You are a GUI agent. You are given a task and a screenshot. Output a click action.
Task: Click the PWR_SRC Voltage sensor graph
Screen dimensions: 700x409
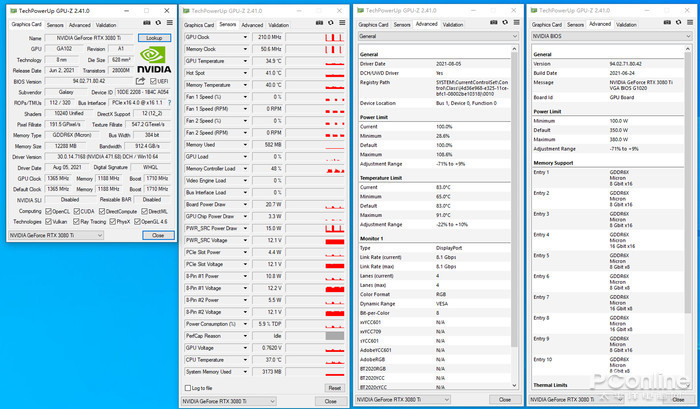click(315, 240)
